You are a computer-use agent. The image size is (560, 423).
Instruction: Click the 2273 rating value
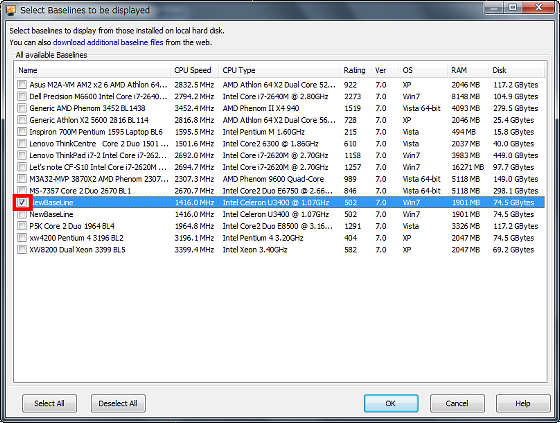(352, 96)
